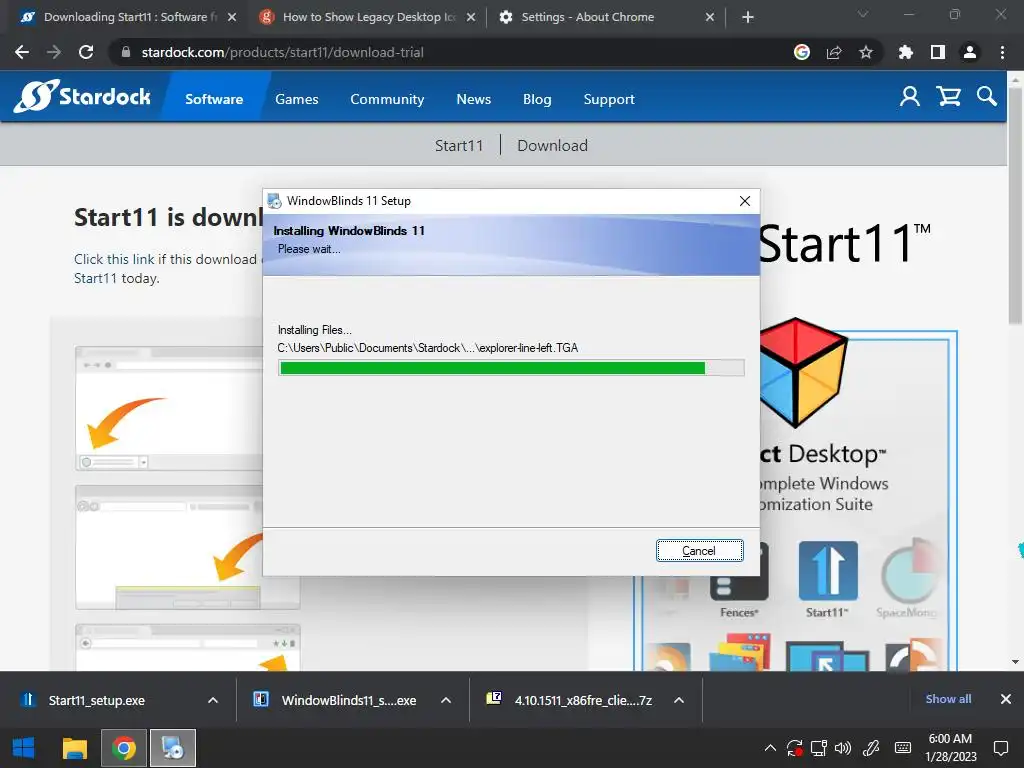The image size is (1024, 768).
Task: Open Google icon in address bar
Action: pos(802,52)
